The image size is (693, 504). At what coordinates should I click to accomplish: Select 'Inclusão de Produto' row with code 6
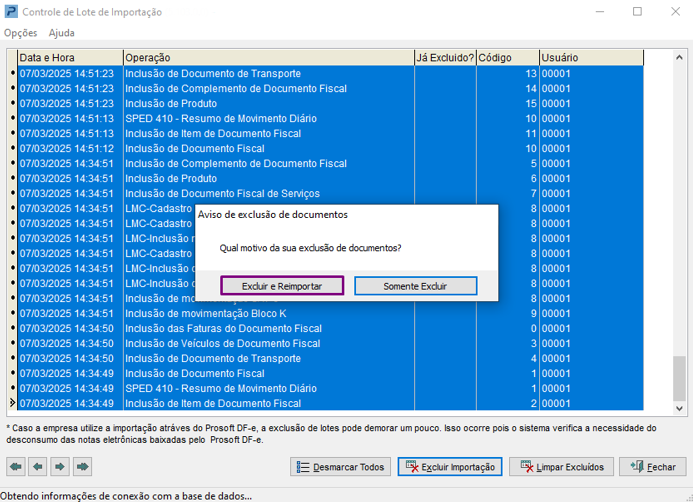pyautogui.click(x=331, y=179)
